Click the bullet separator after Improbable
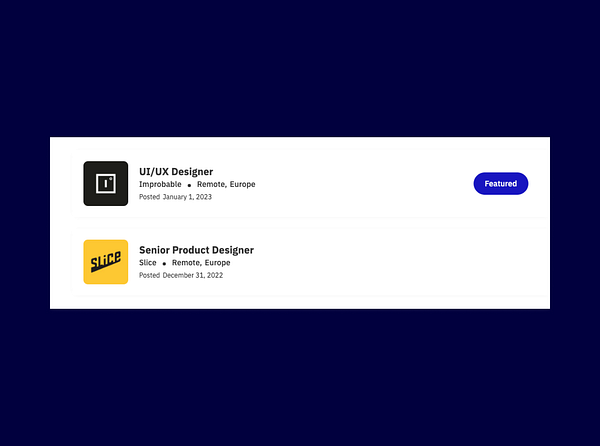Image resolution: width=600 pixels, height=446 pixels. (x=189, y=185)
